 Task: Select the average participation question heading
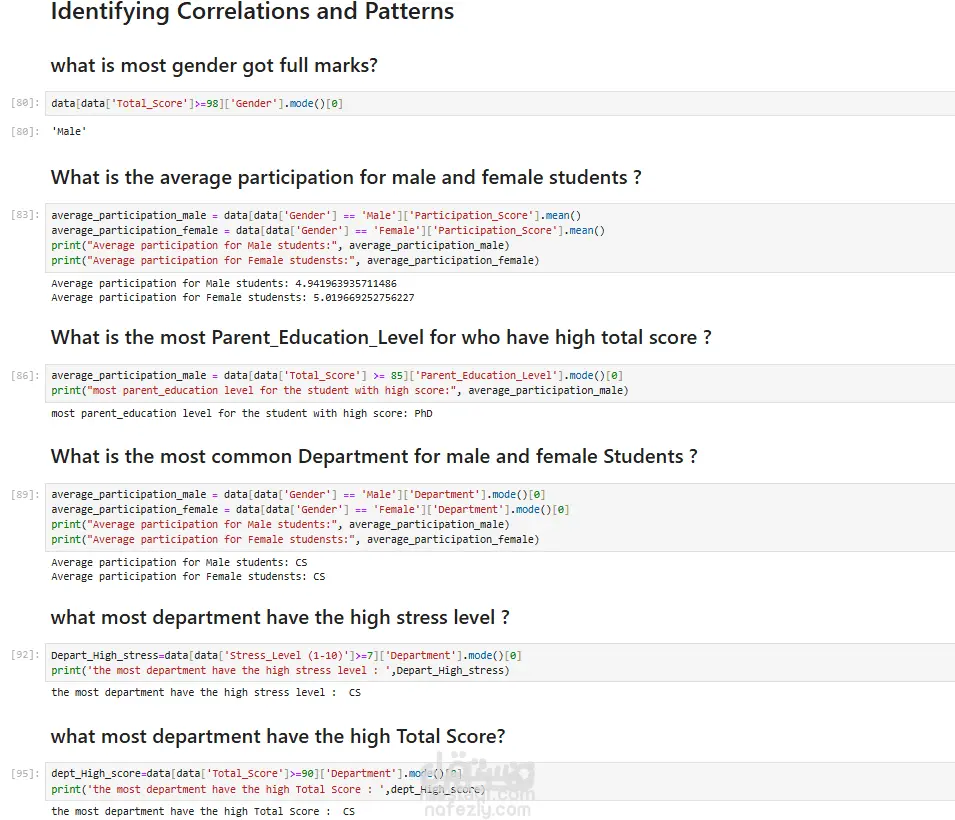point(346,178)
